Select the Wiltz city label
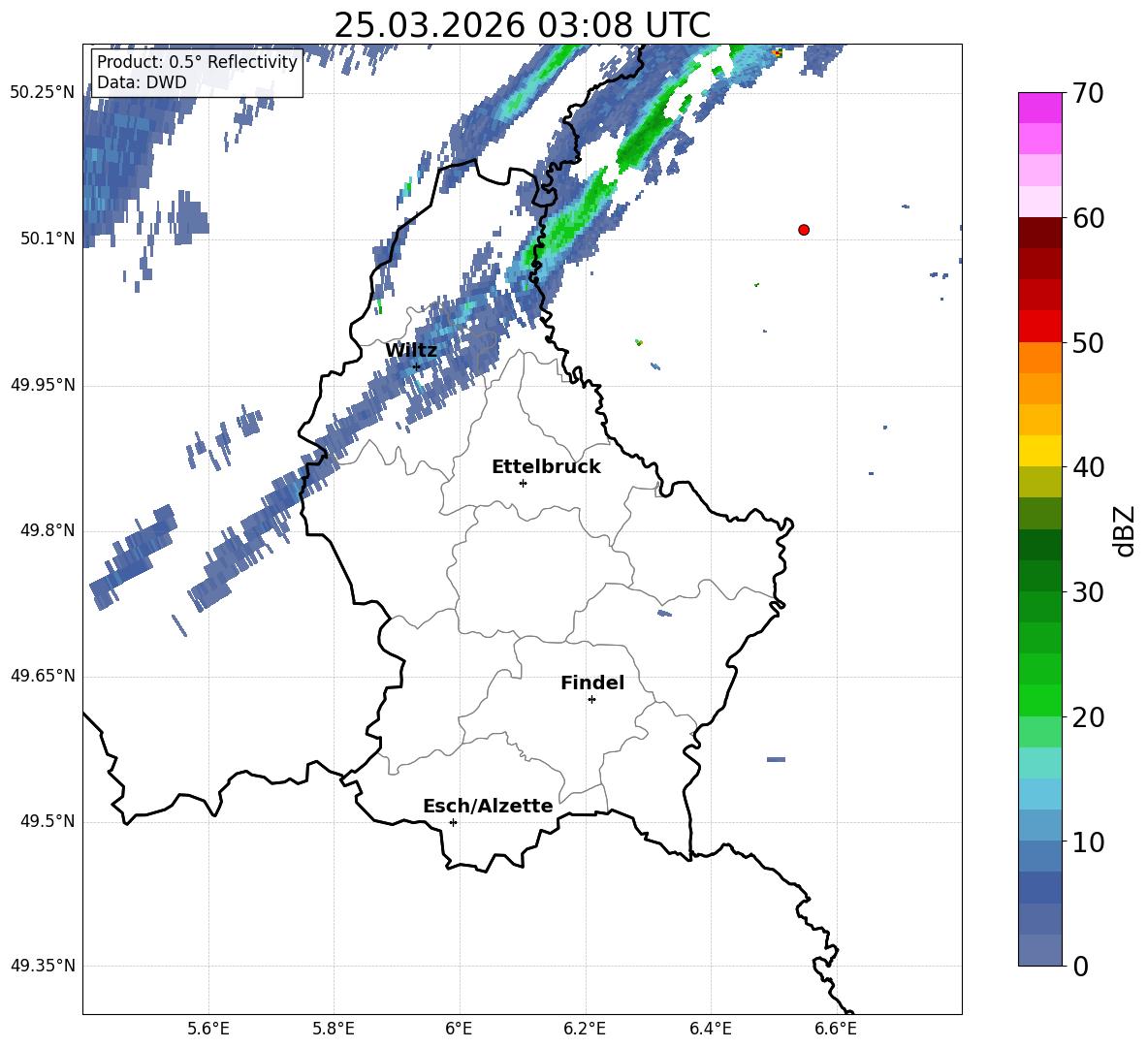The height and width of the screenshot is (1048, 1148). (411, 351)
